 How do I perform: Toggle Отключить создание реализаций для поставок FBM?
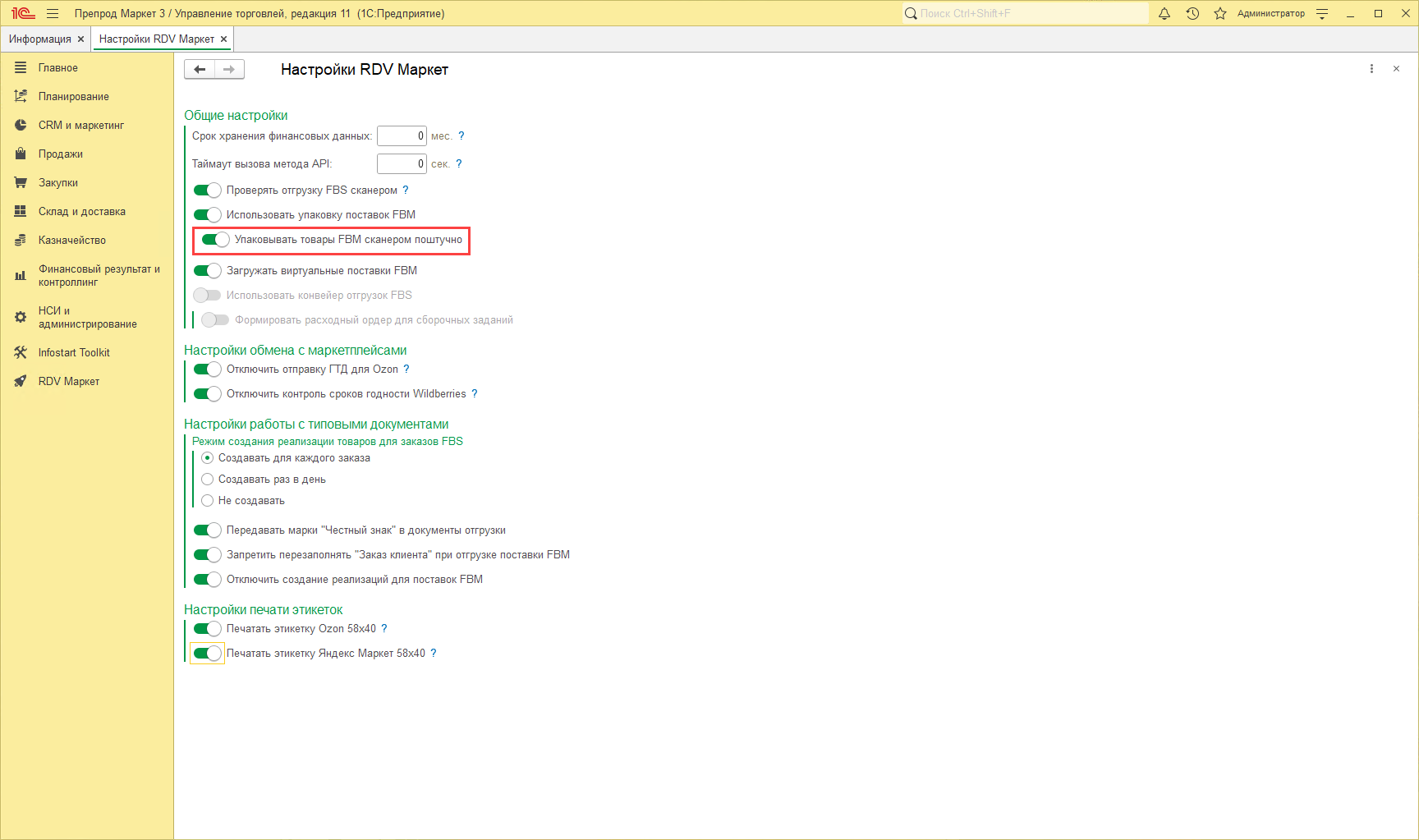tap(207, 579)
